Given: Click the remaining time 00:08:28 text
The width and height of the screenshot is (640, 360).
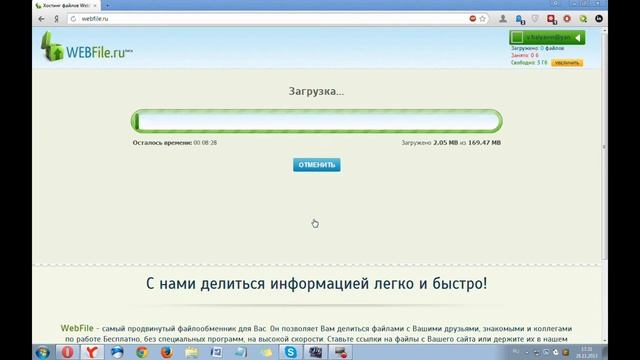Looking at the screenshot, I should [205, 143].
